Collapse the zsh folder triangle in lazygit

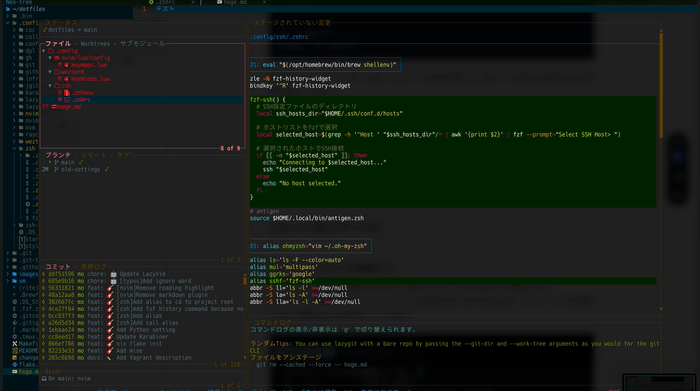tap(50, 86)
